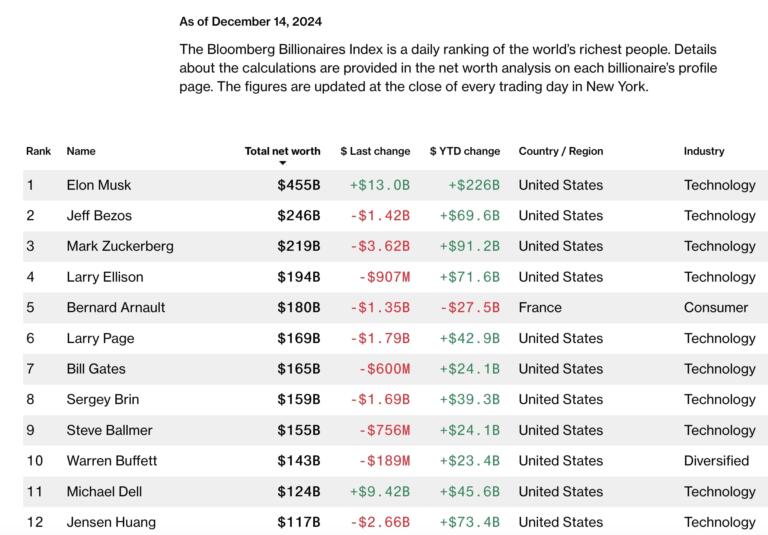Select the Country / Region column header
This screenshot has width=768, height=535.
[560, 151]
